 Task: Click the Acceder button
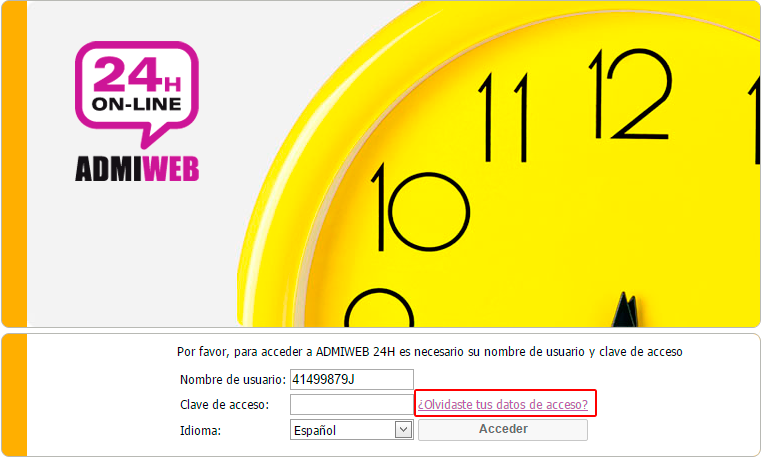coord(503,429)
